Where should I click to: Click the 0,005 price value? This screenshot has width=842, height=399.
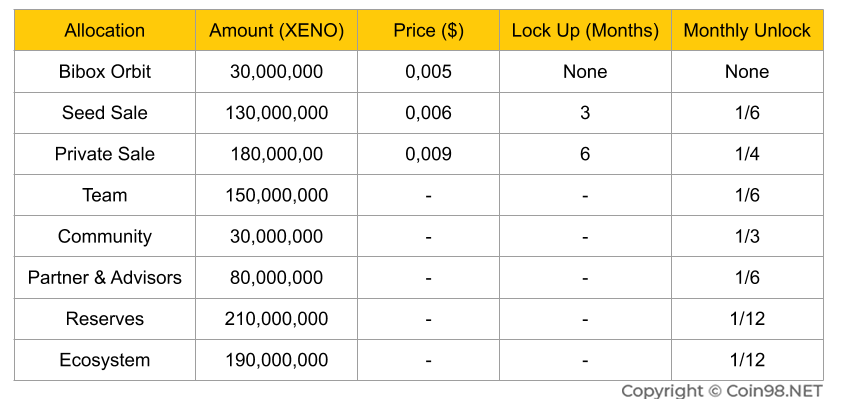point(429,72)
